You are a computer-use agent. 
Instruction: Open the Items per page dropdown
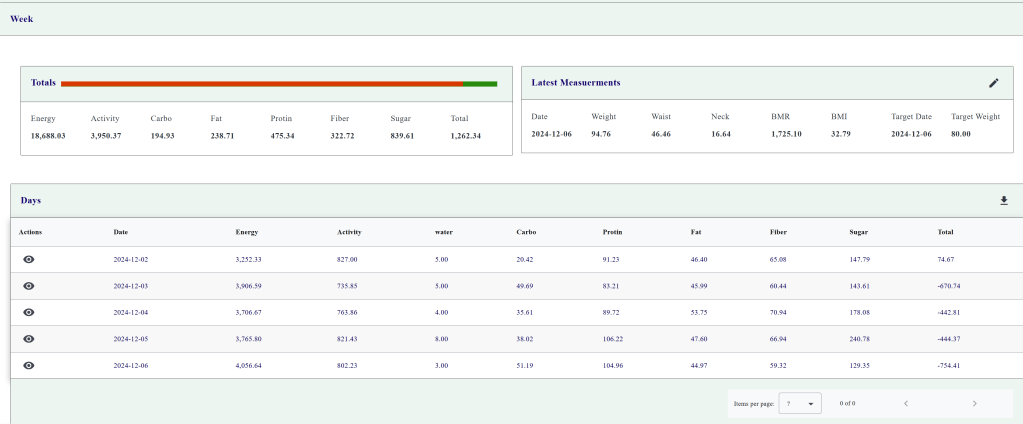(799, 403)
